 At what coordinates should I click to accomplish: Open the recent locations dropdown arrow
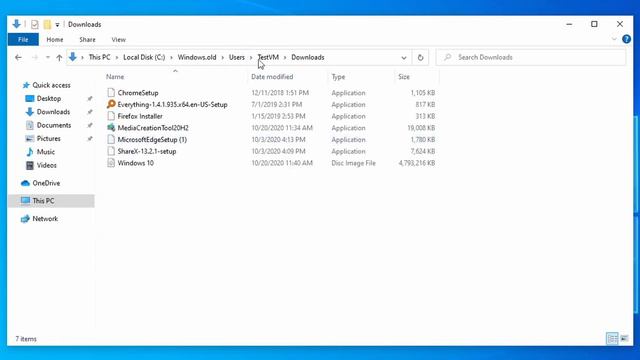[48, 58]
